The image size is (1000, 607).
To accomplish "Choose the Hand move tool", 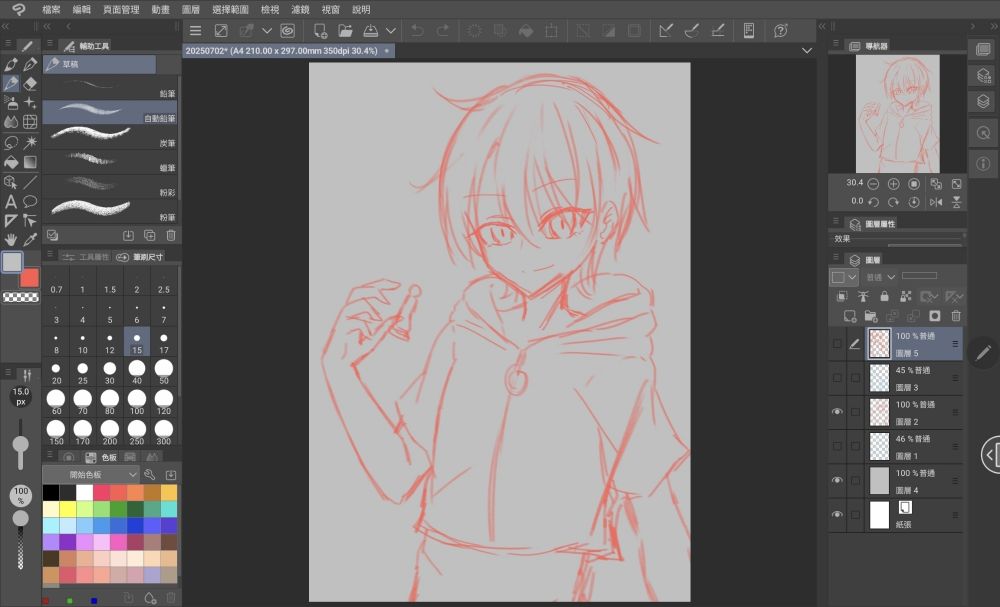I will [11, 240].
